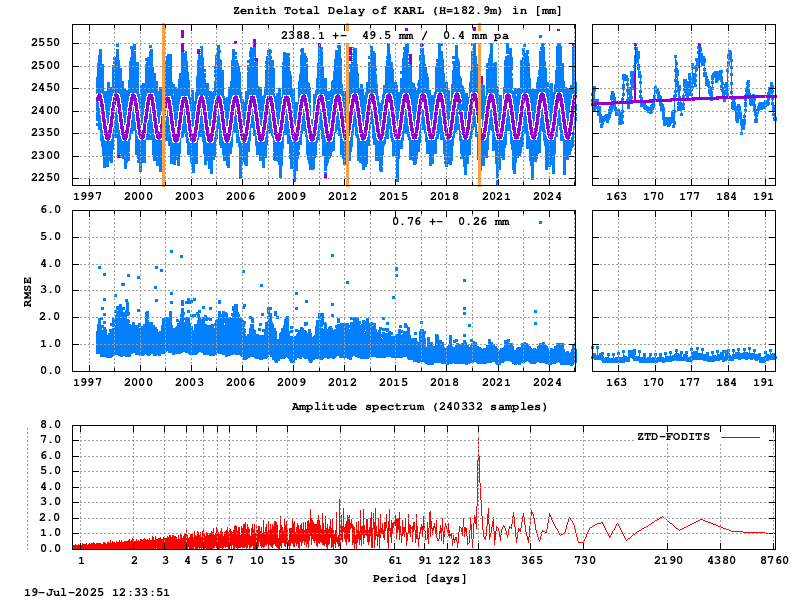The height and width of the screenshot is (600, 800).
Task: Click the '3.0' tick label on the RMSE axis
Action: [x=50, y=290]
